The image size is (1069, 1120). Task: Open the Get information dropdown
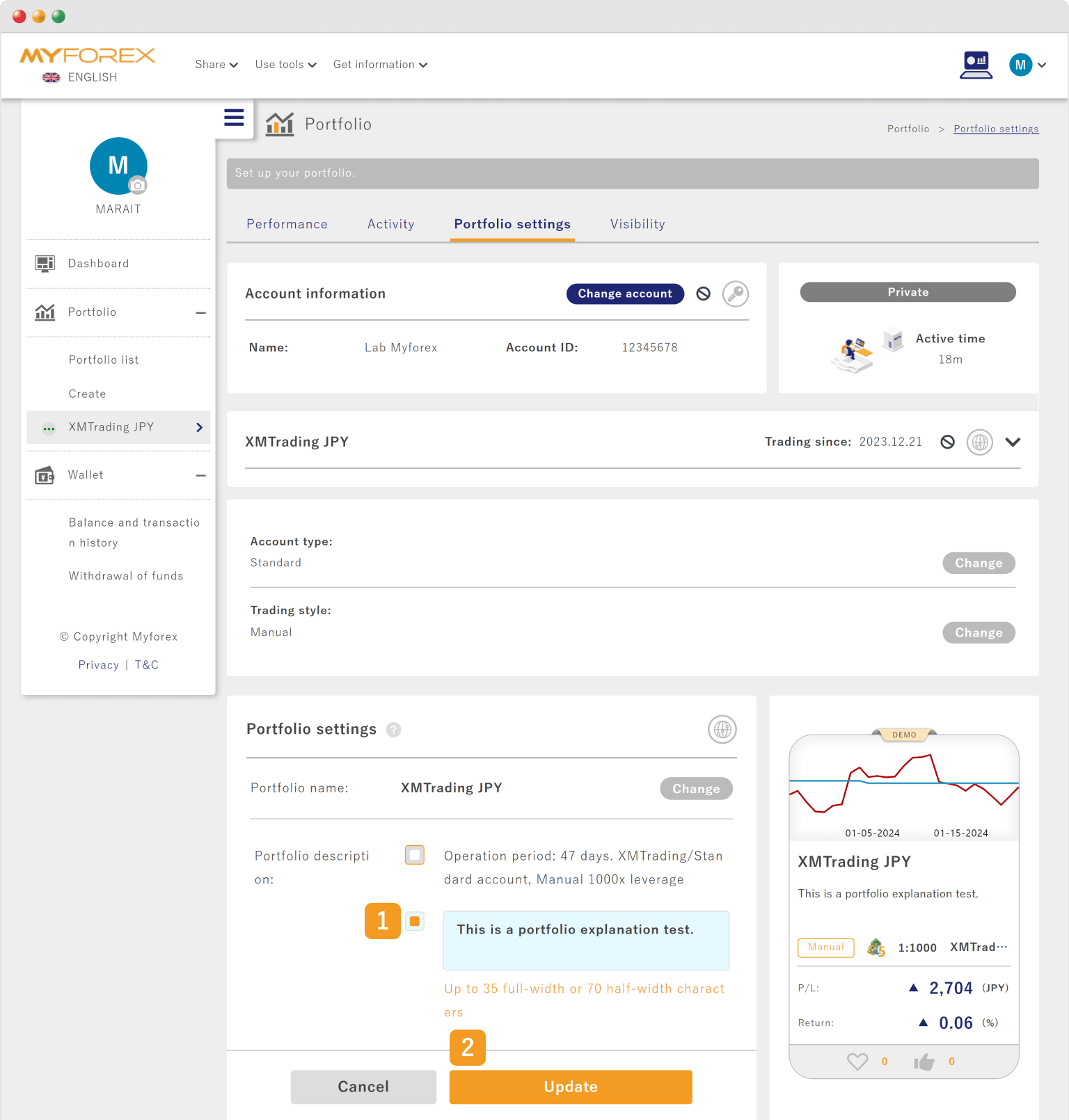click(x=380, y=65)
